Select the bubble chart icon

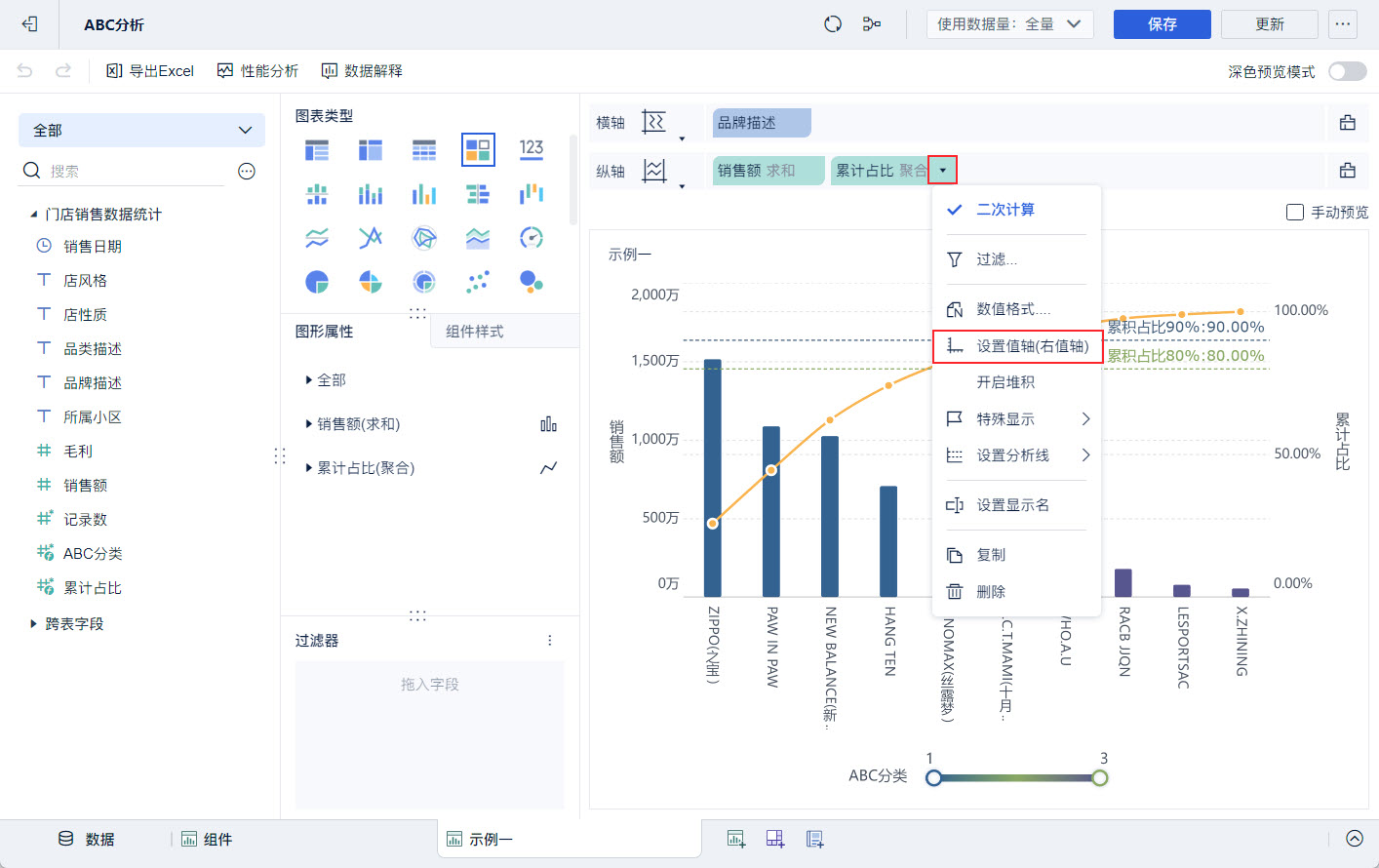tap(532, 282)
